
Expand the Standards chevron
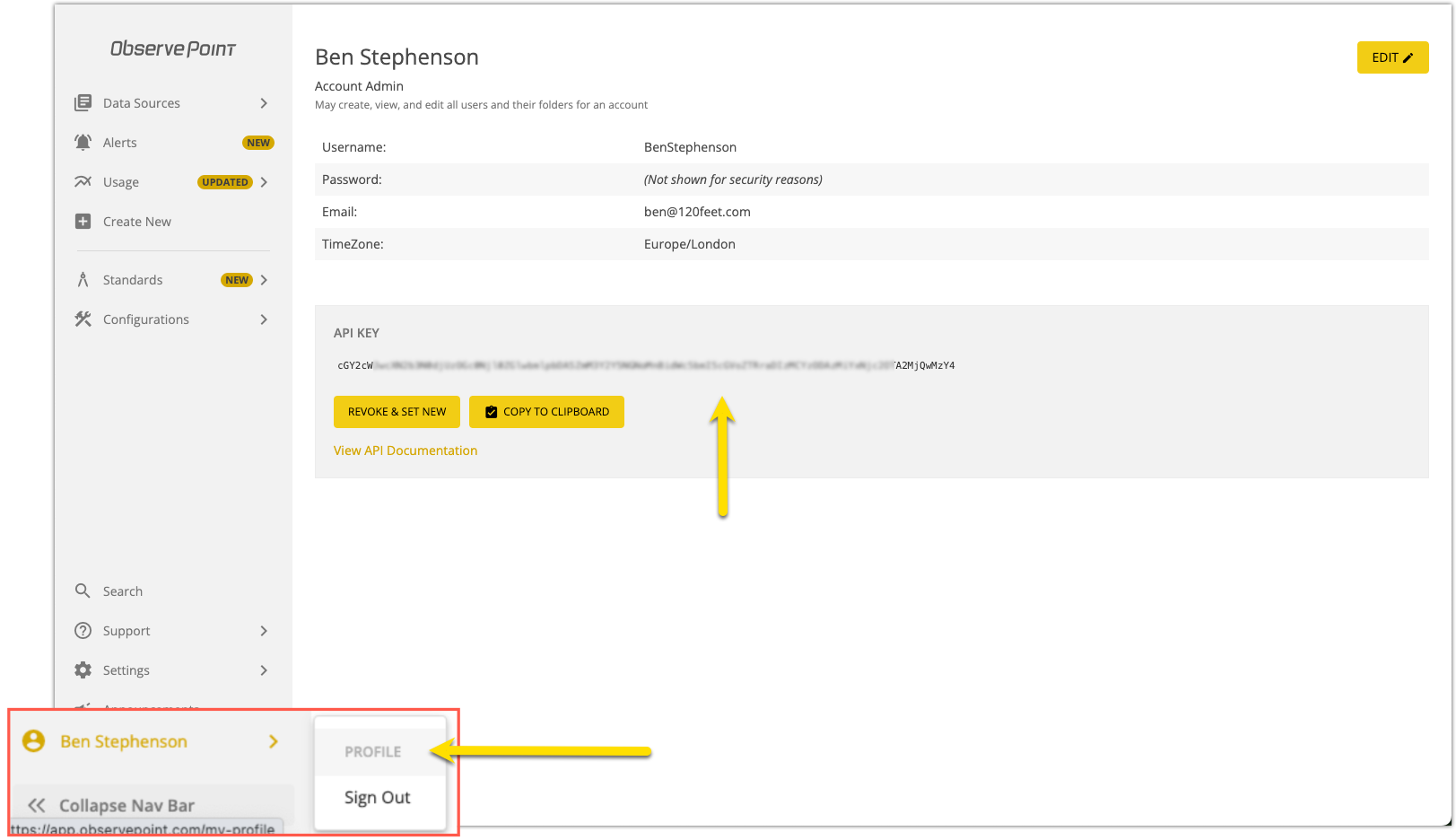coord(264,280)
